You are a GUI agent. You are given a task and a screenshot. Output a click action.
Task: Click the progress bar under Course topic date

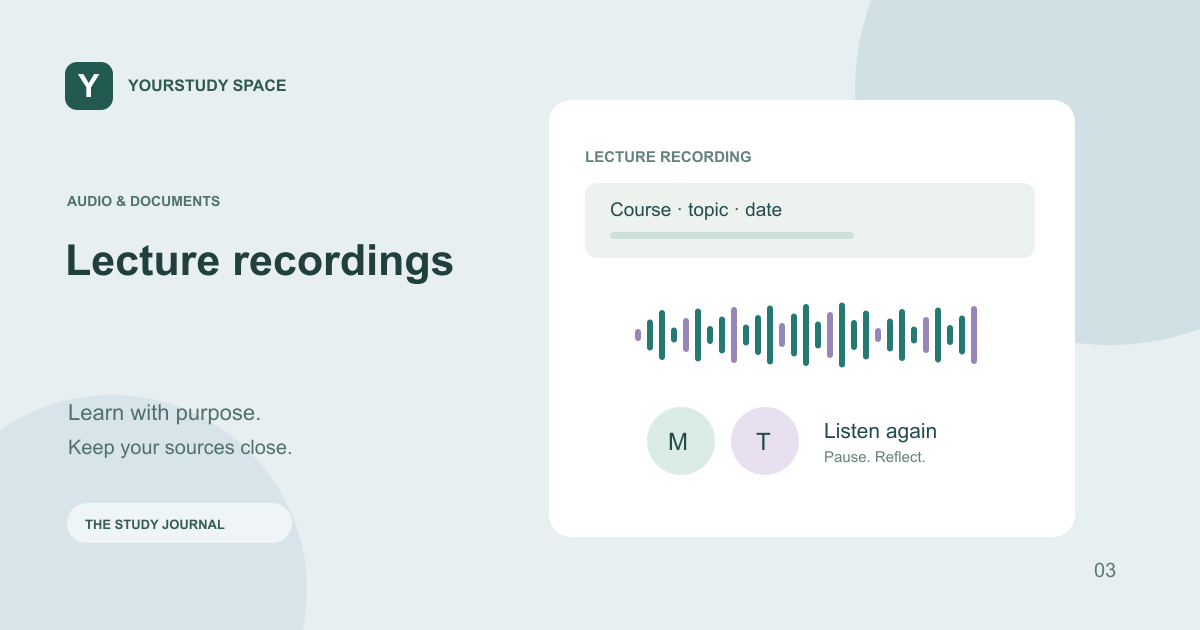click(x=732, y=236)
